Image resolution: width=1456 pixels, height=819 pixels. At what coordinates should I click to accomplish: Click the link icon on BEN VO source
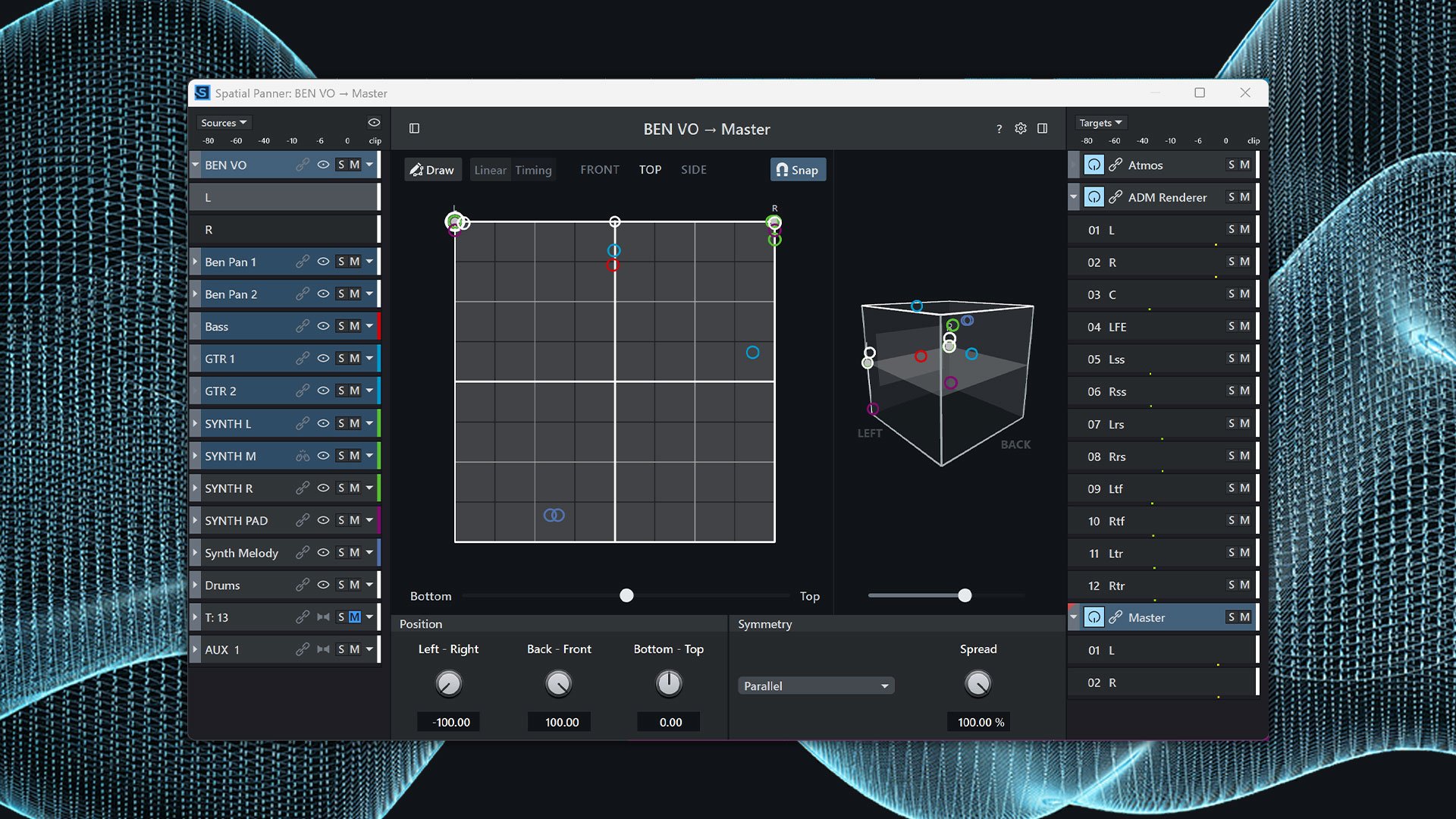pyautogui.click(x=302, y=165)
